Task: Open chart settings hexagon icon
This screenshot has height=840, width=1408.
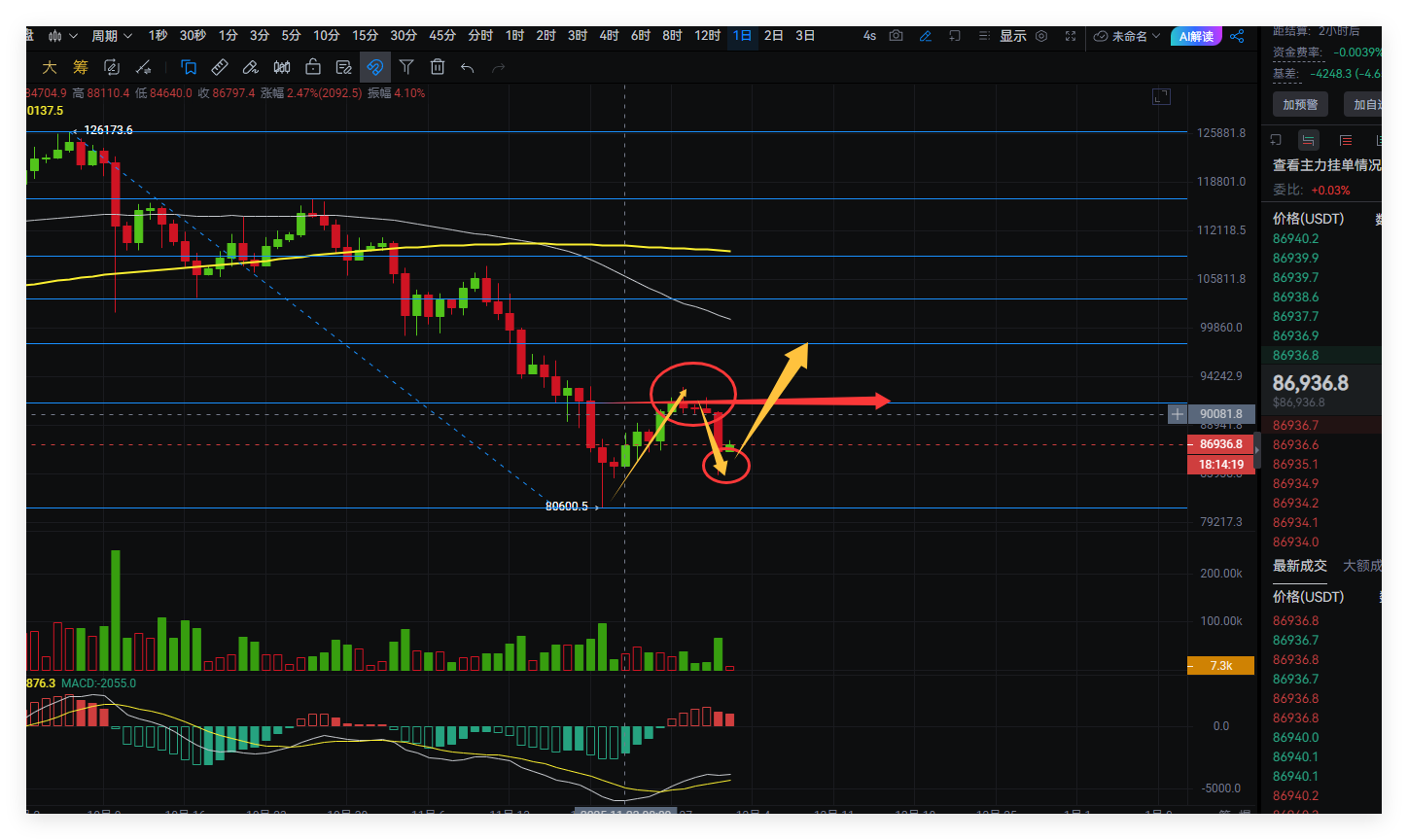Action: (1041, 36)
